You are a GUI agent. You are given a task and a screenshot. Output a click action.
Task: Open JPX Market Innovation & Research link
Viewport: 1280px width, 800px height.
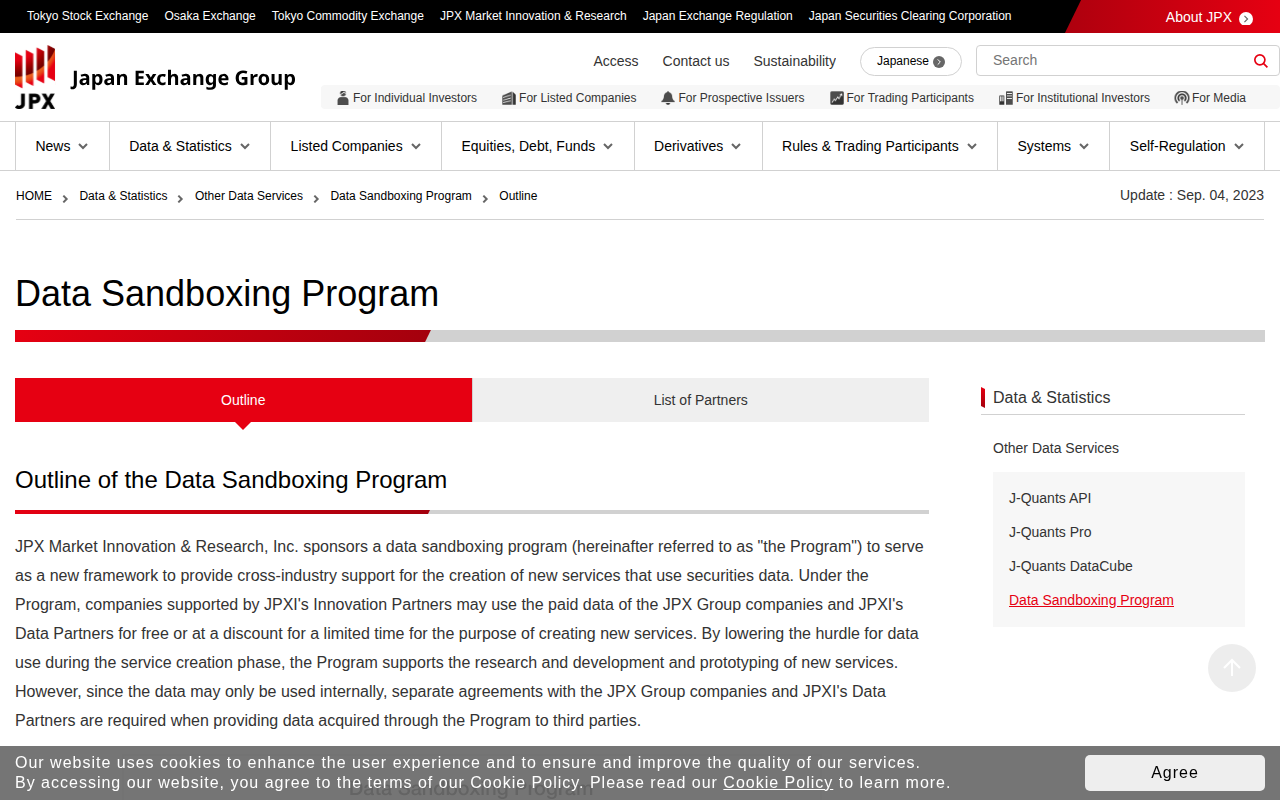pyautogui.click(x=533, y=16)
